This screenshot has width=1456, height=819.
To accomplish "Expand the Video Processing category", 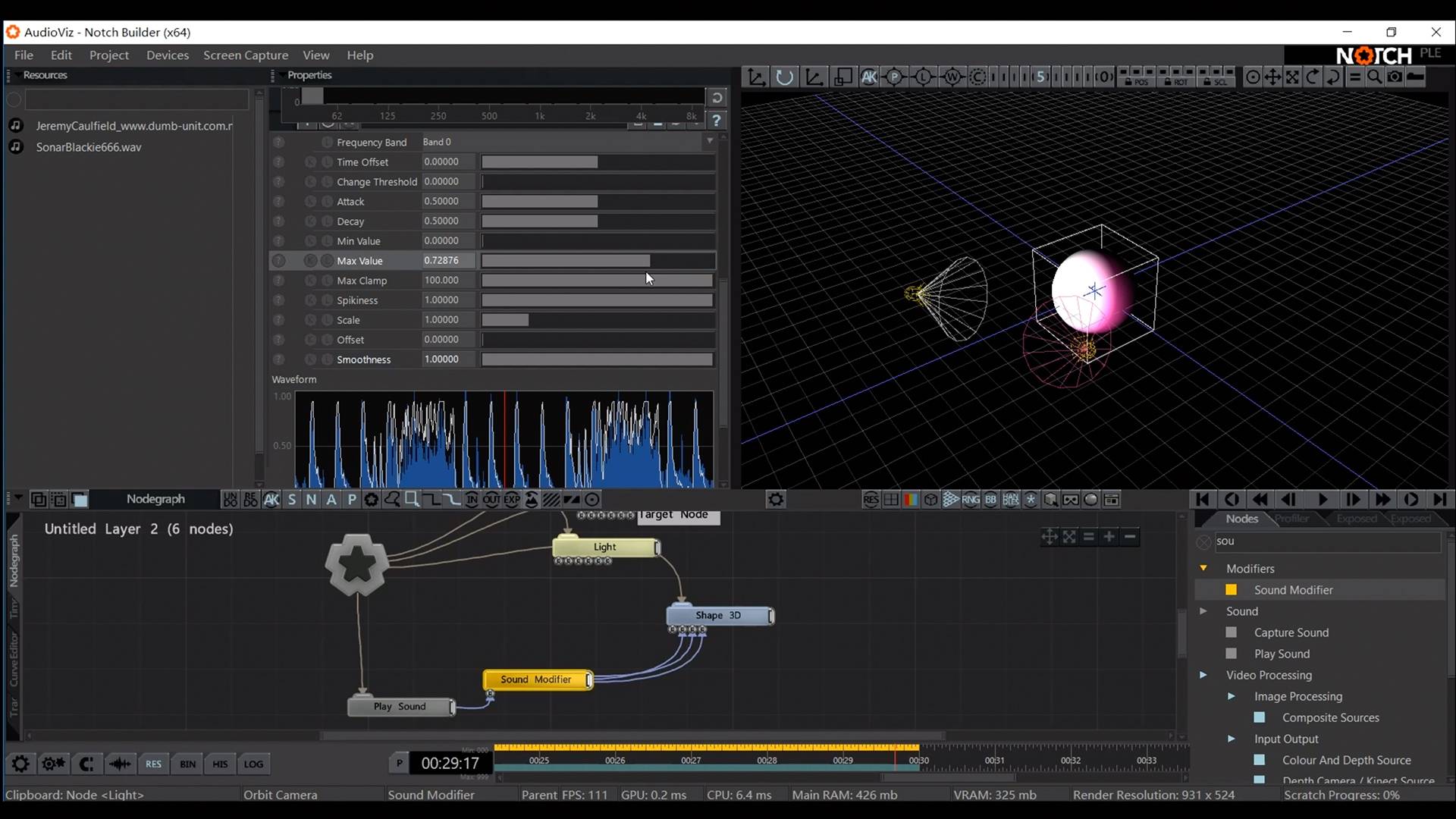I will [x=1203, y=675].
